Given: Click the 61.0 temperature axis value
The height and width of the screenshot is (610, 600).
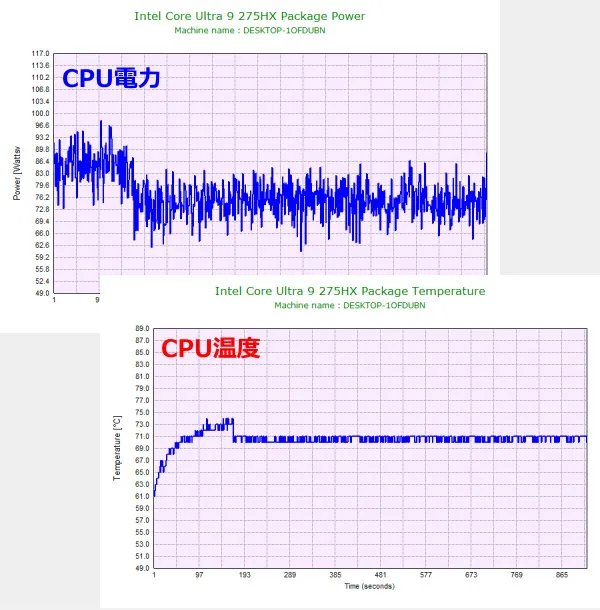Looking at the screenshot, I should click(142, 496).
